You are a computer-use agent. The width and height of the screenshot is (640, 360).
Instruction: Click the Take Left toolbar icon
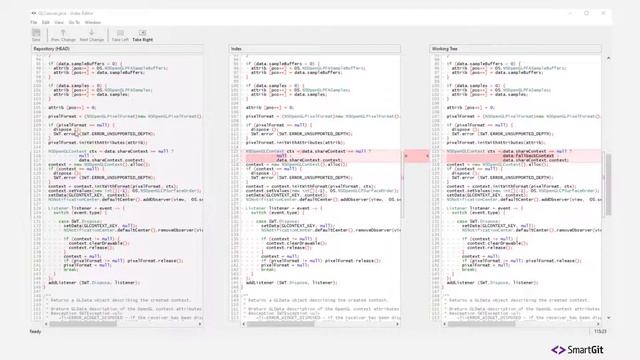pyautogui.click(x=120, y=35)
